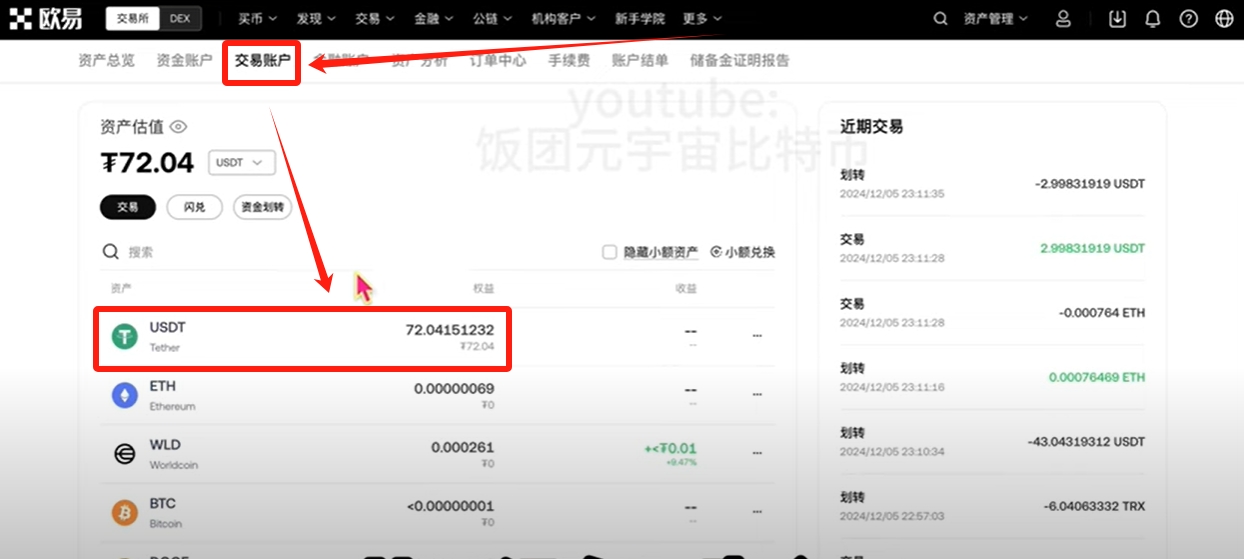Click the USDT Tether coin icon
1244x559 pixels.
coord(124,337)
